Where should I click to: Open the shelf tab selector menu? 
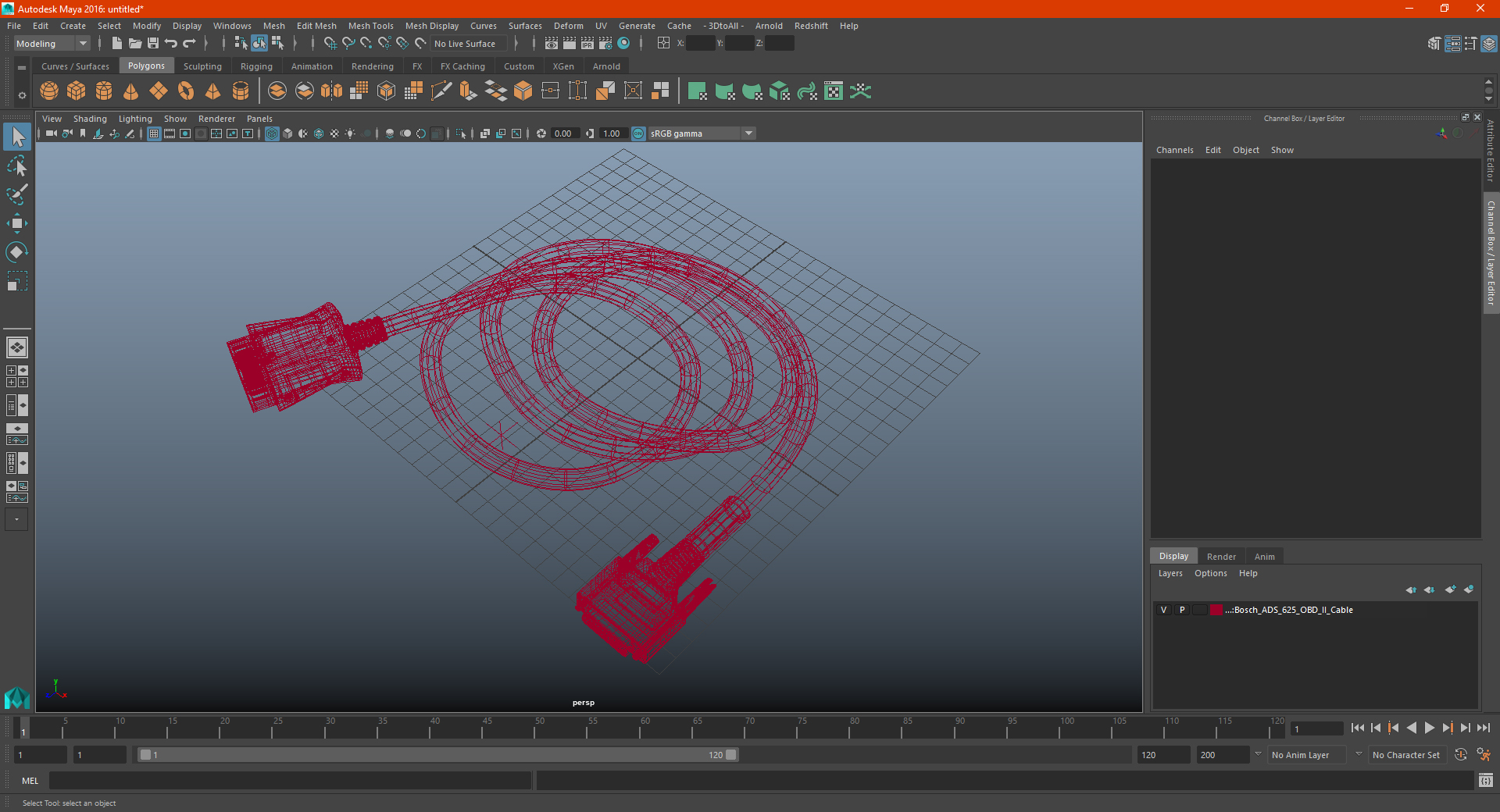[22, 68]
